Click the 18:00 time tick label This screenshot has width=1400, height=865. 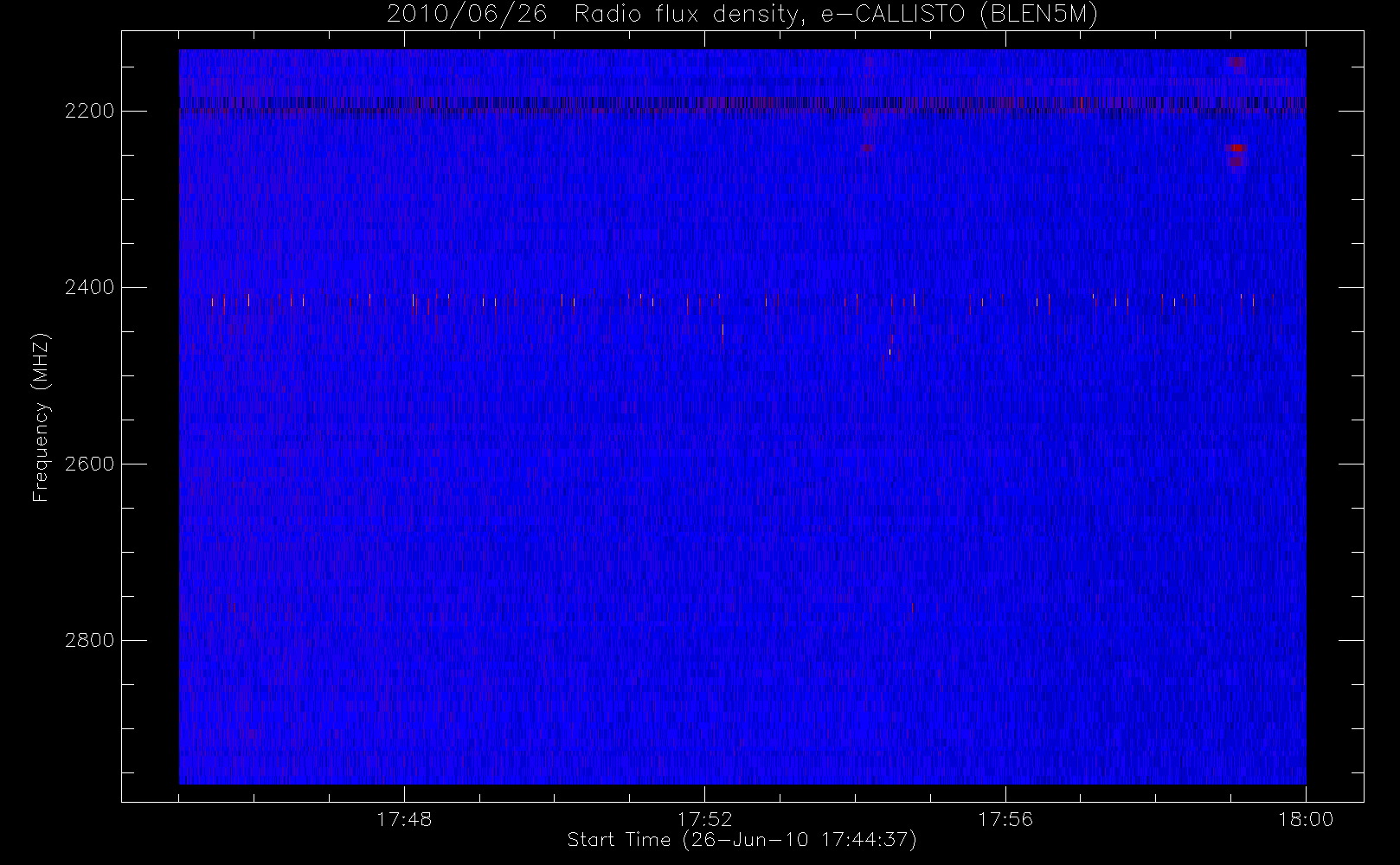[x=1306, y=819]
